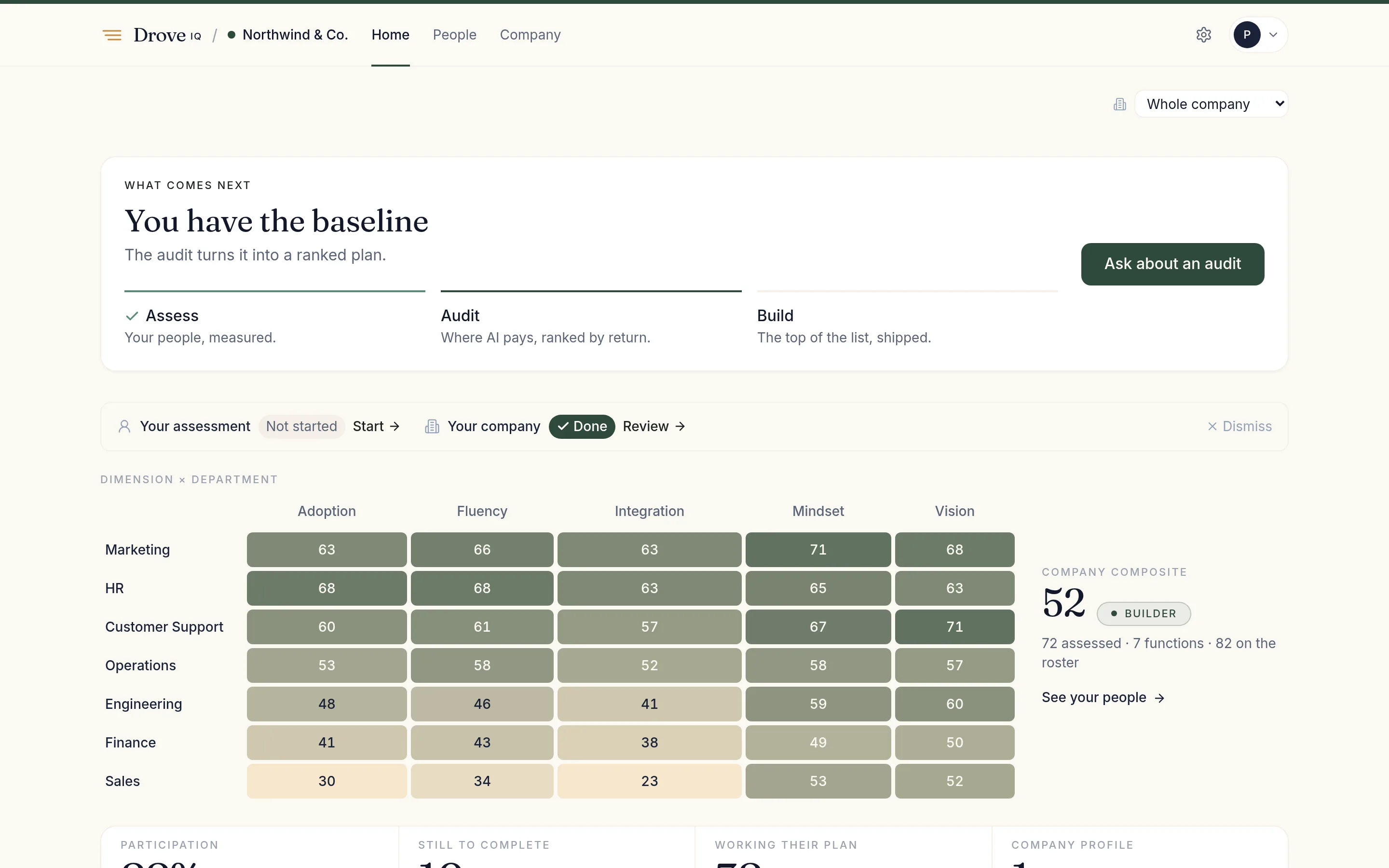1389x868 pixels.
Task: Review your company profile
Action: 654,427
